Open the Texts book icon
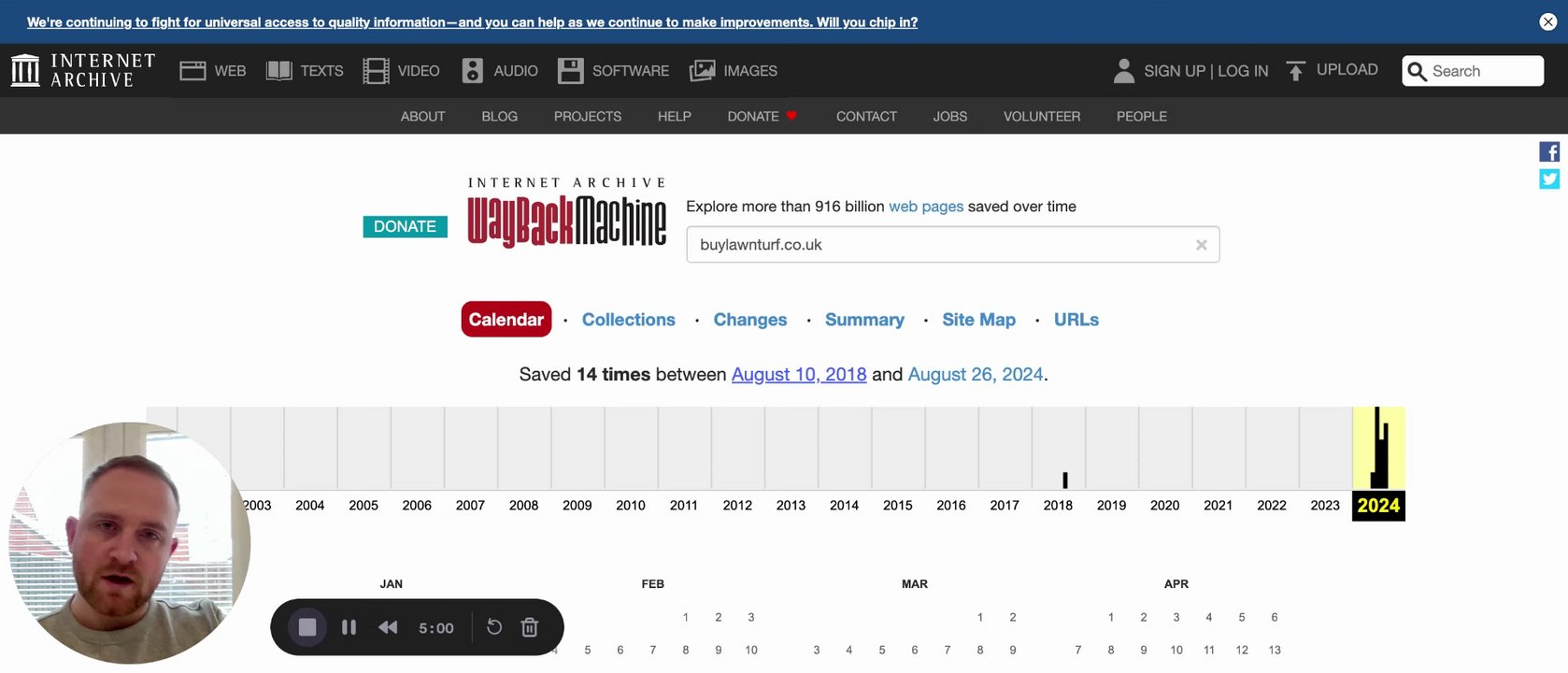 click(278, 71)
